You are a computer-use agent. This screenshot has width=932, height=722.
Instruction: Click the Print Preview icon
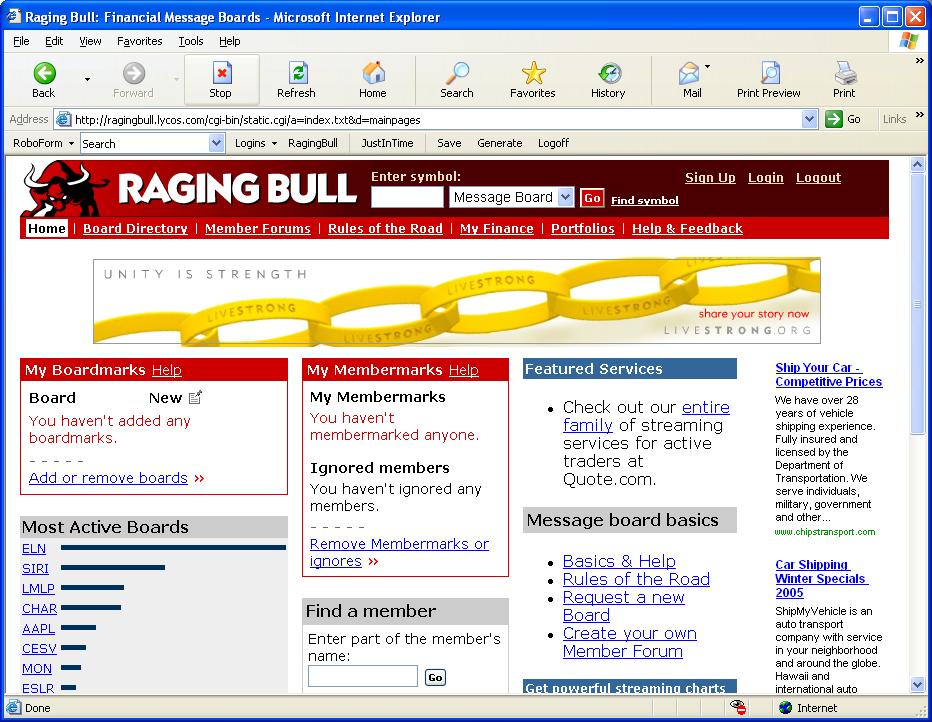coord(769,74)
